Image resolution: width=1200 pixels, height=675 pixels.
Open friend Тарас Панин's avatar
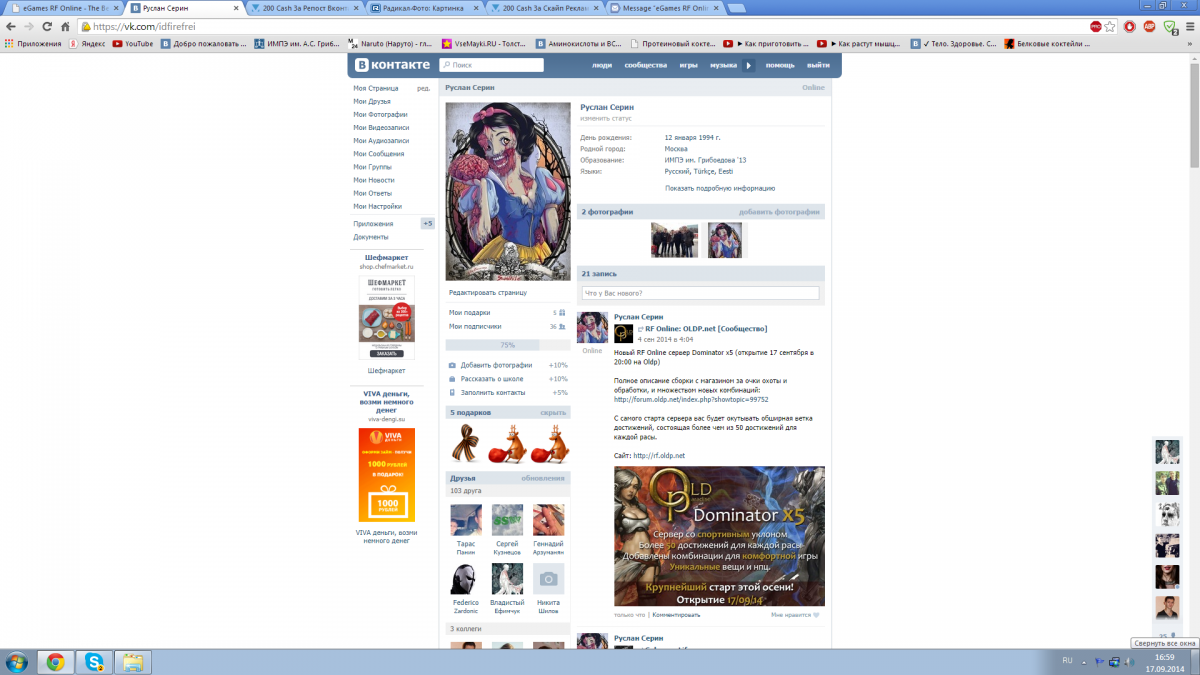466,520
